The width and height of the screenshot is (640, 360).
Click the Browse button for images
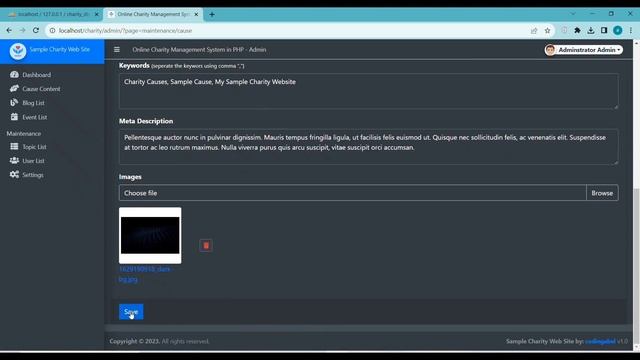point(602,193)
